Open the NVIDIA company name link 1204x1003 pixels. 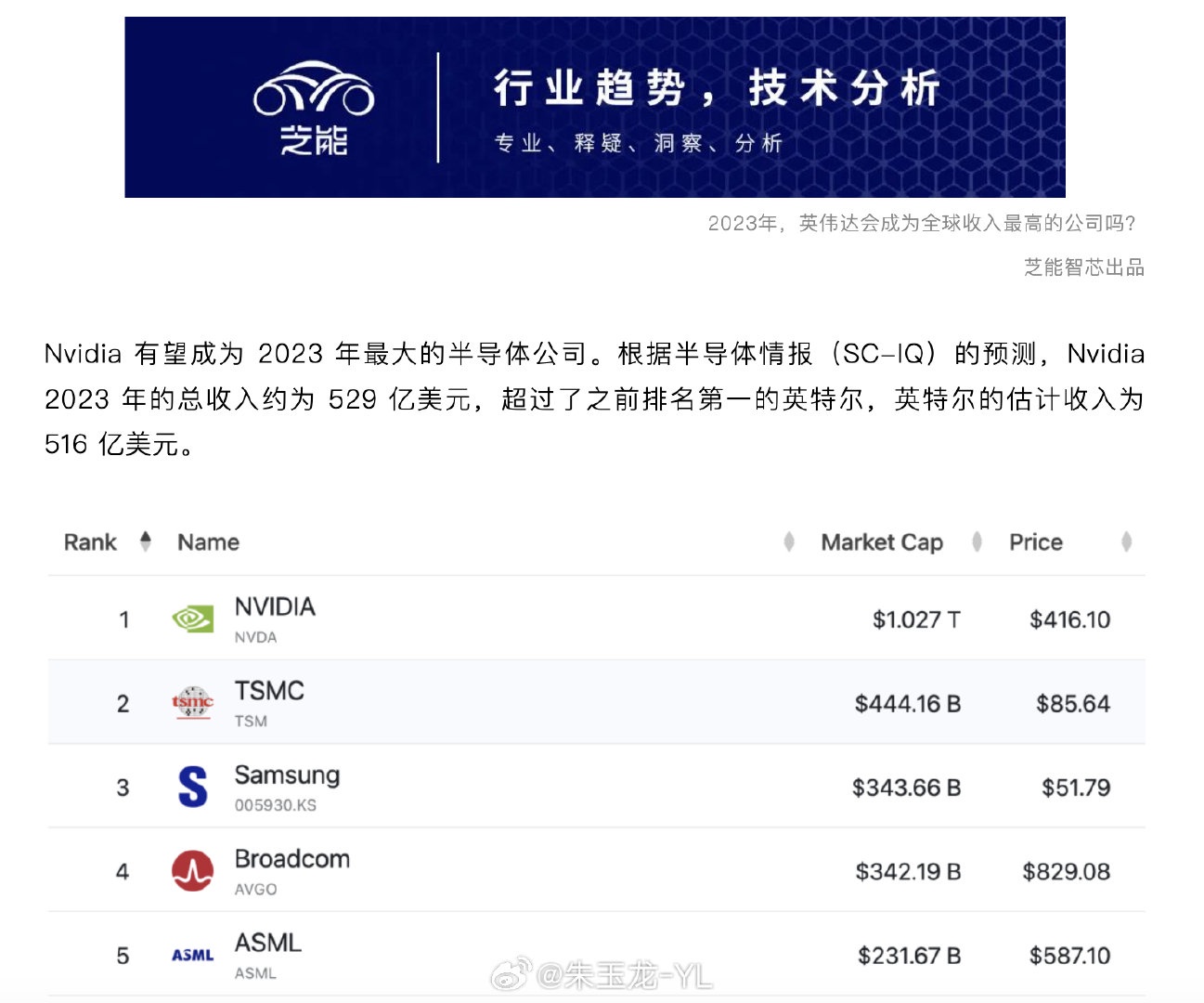(x=275, y=606)
